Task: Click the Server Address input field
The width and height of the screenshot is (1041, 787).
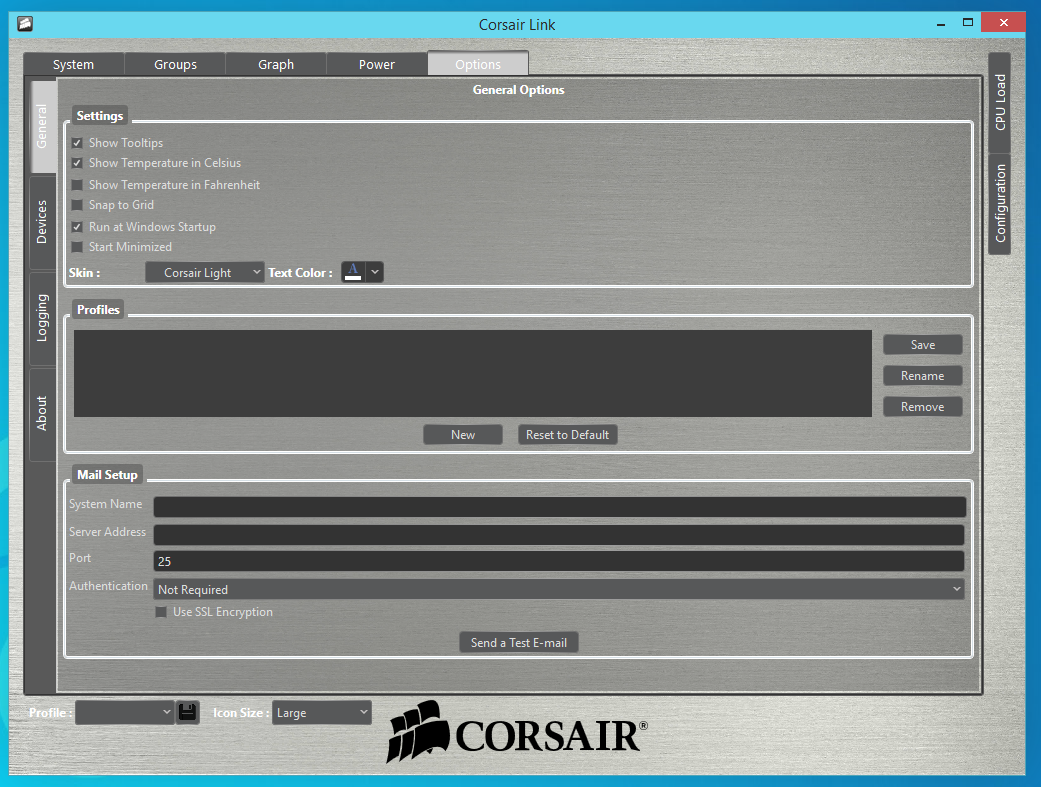Action: click(559, 535)
